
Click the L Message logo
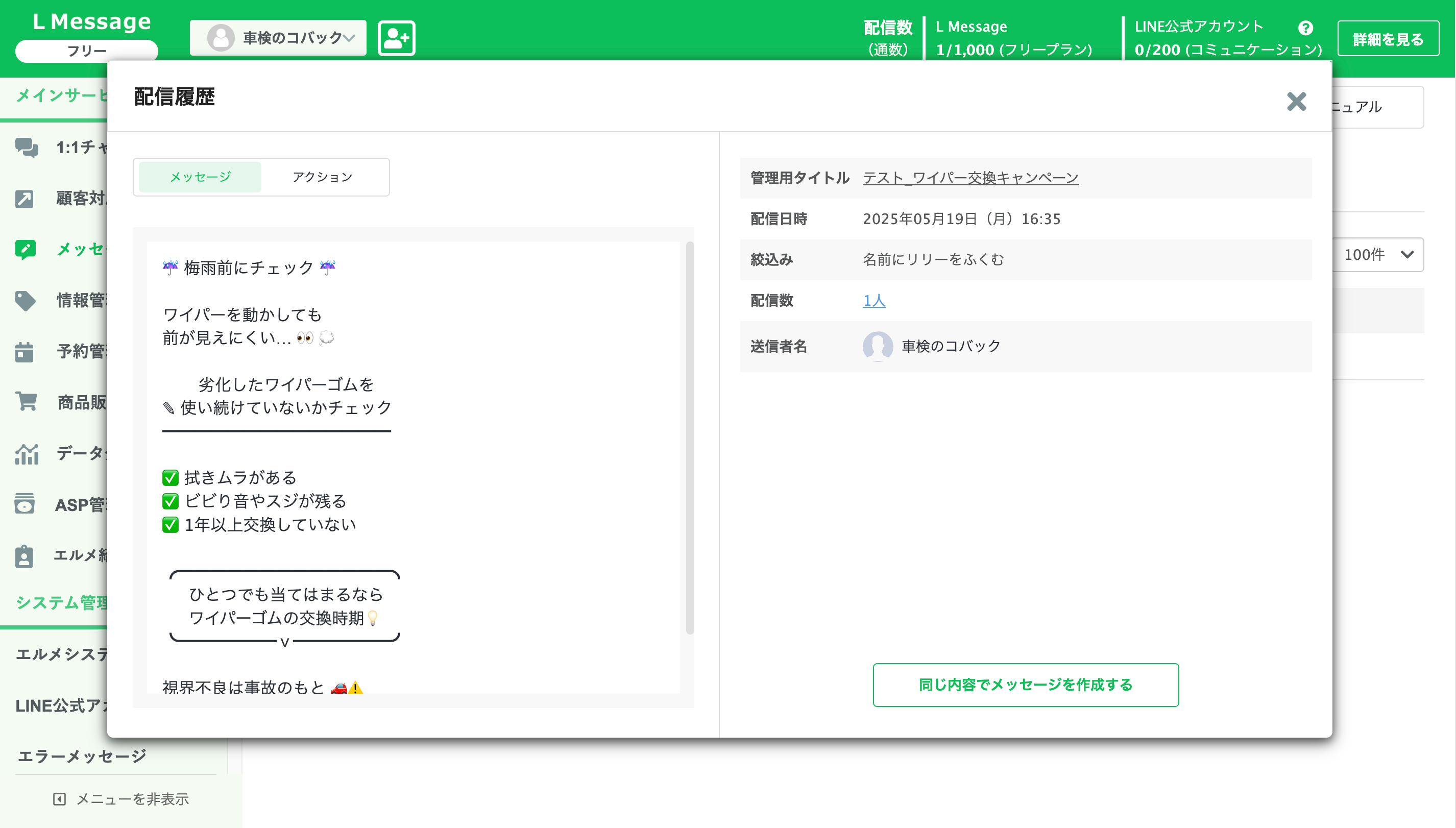pos(91,21)
